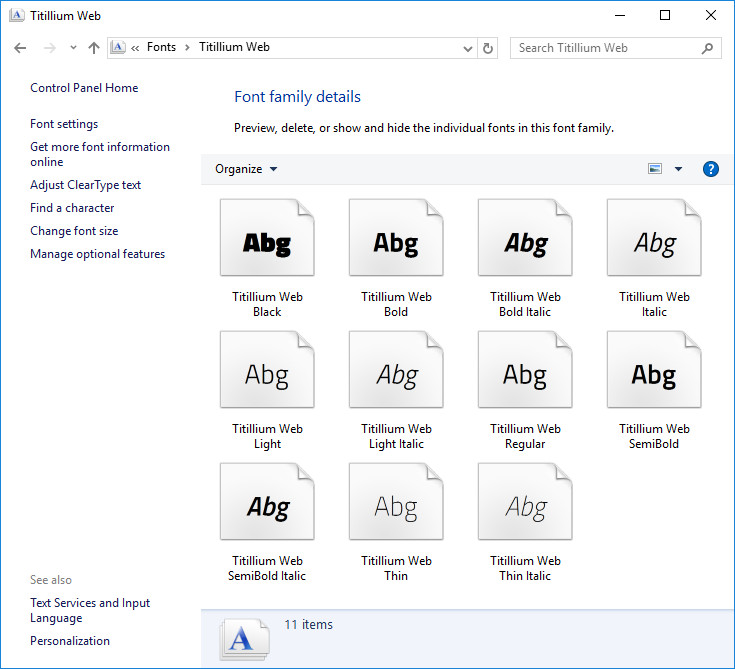Open recent locations dropdown near navigation arrows
The height and width of the screenshot is (669, 735).
click(73, 48)
